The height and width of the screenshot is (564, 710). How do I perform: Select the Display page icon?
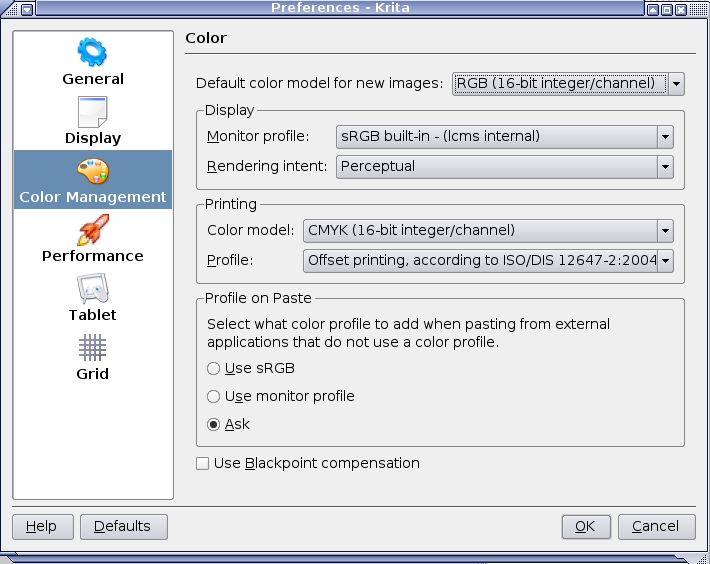[93, 111]
